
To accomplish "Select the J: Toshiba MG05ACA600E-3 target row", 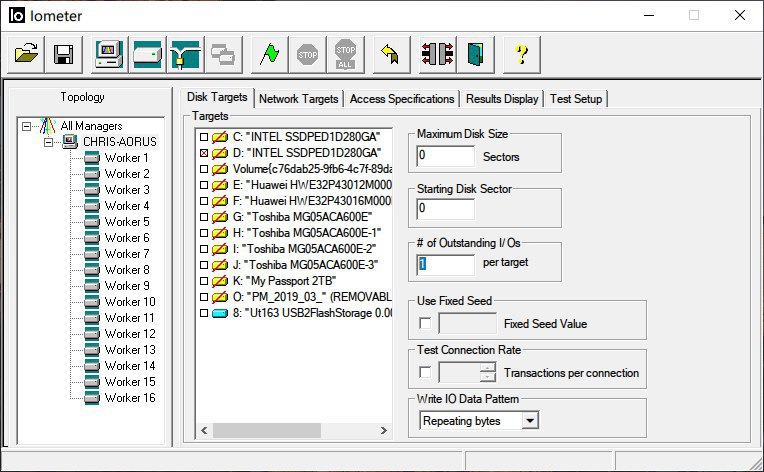I will (x=305, y=265).
